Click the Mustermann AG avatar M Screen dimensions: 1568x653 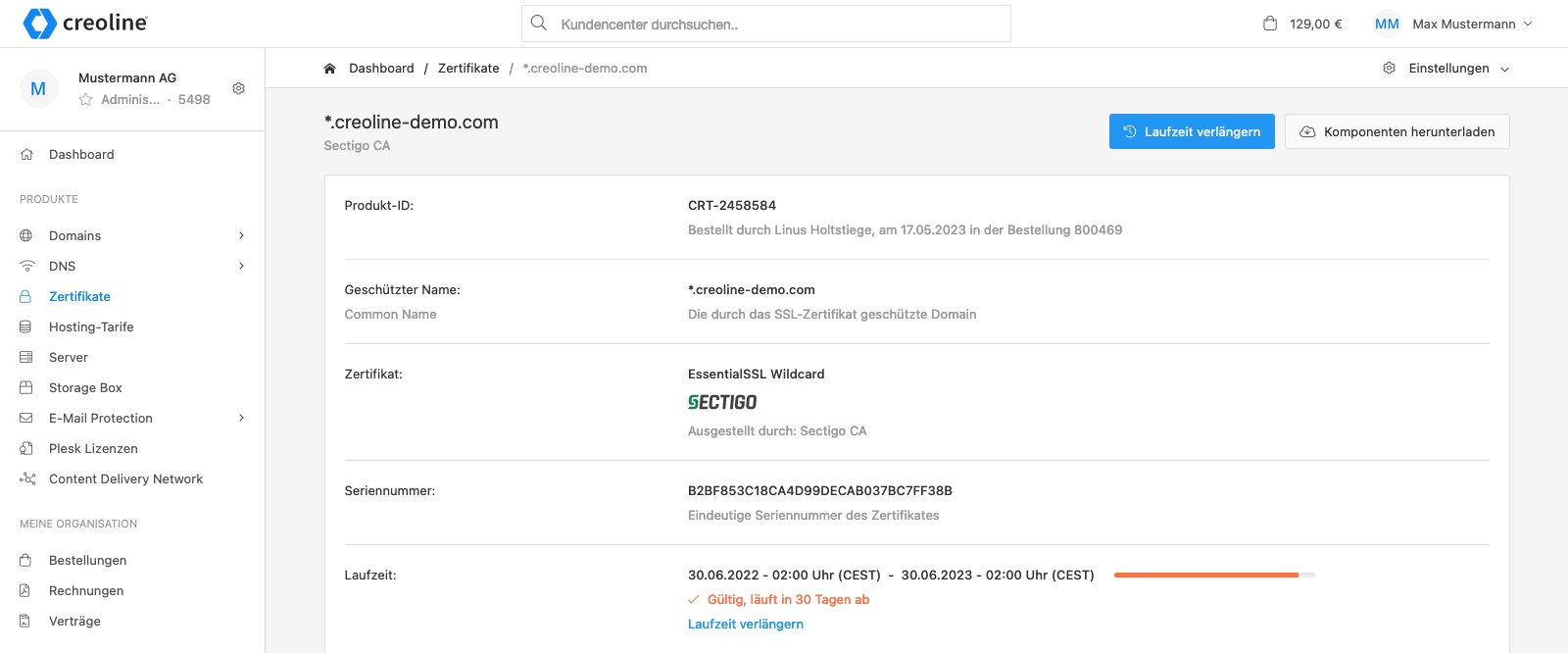click(38, 88)
